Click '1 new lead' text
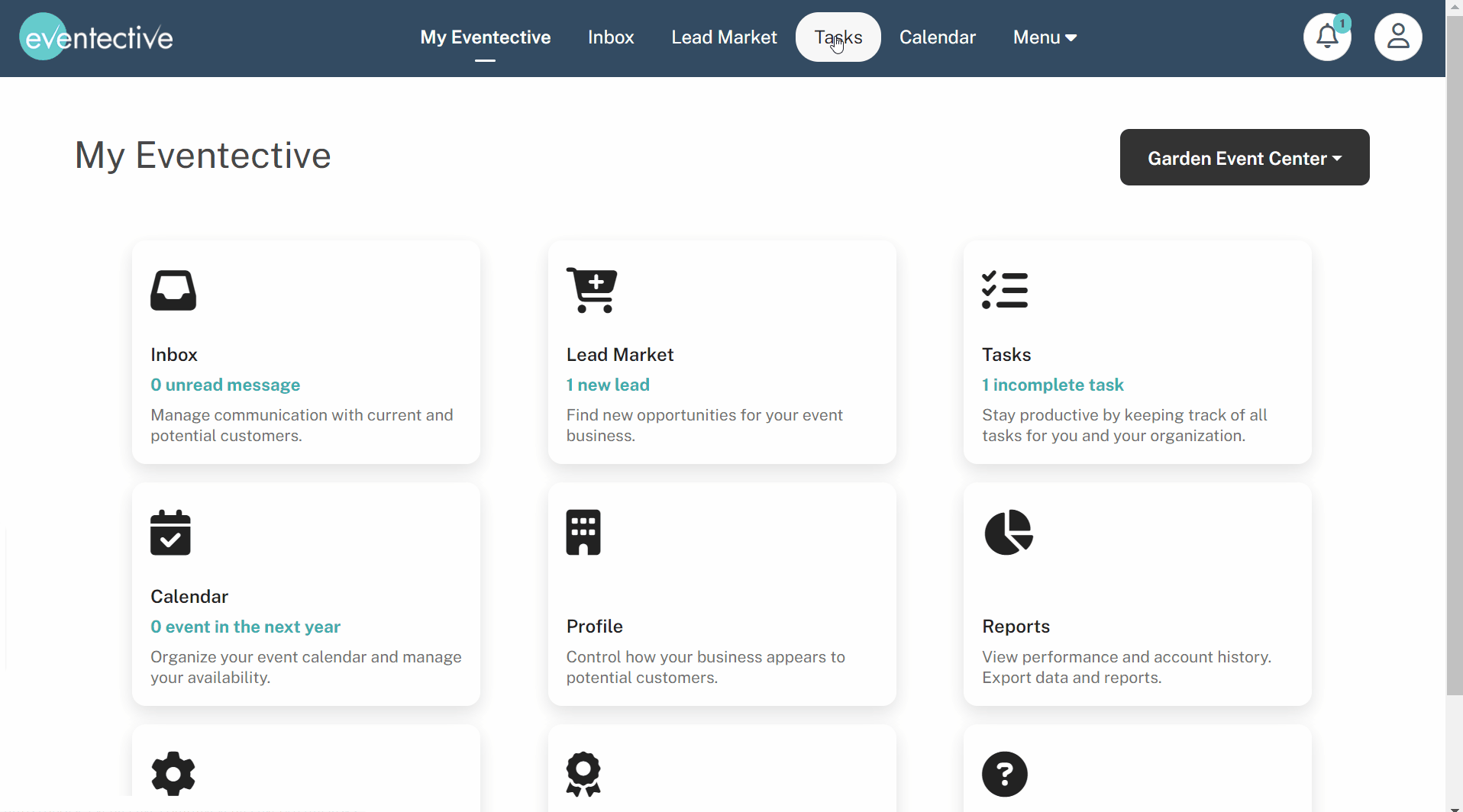The image size is (1463, 812). click(x=608, y=385)
